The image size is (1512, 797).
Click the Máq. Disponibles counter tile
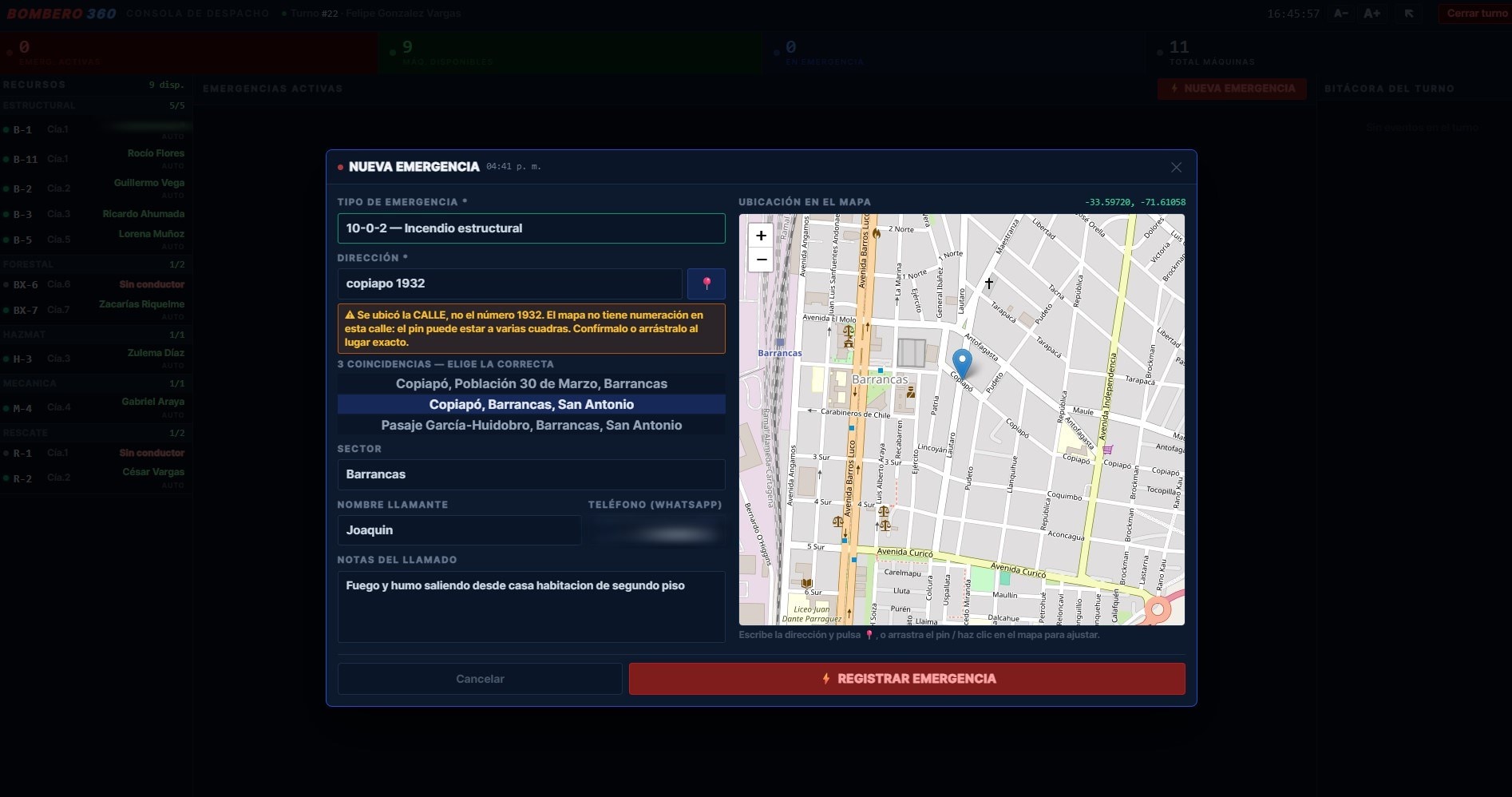click(571, 53)
